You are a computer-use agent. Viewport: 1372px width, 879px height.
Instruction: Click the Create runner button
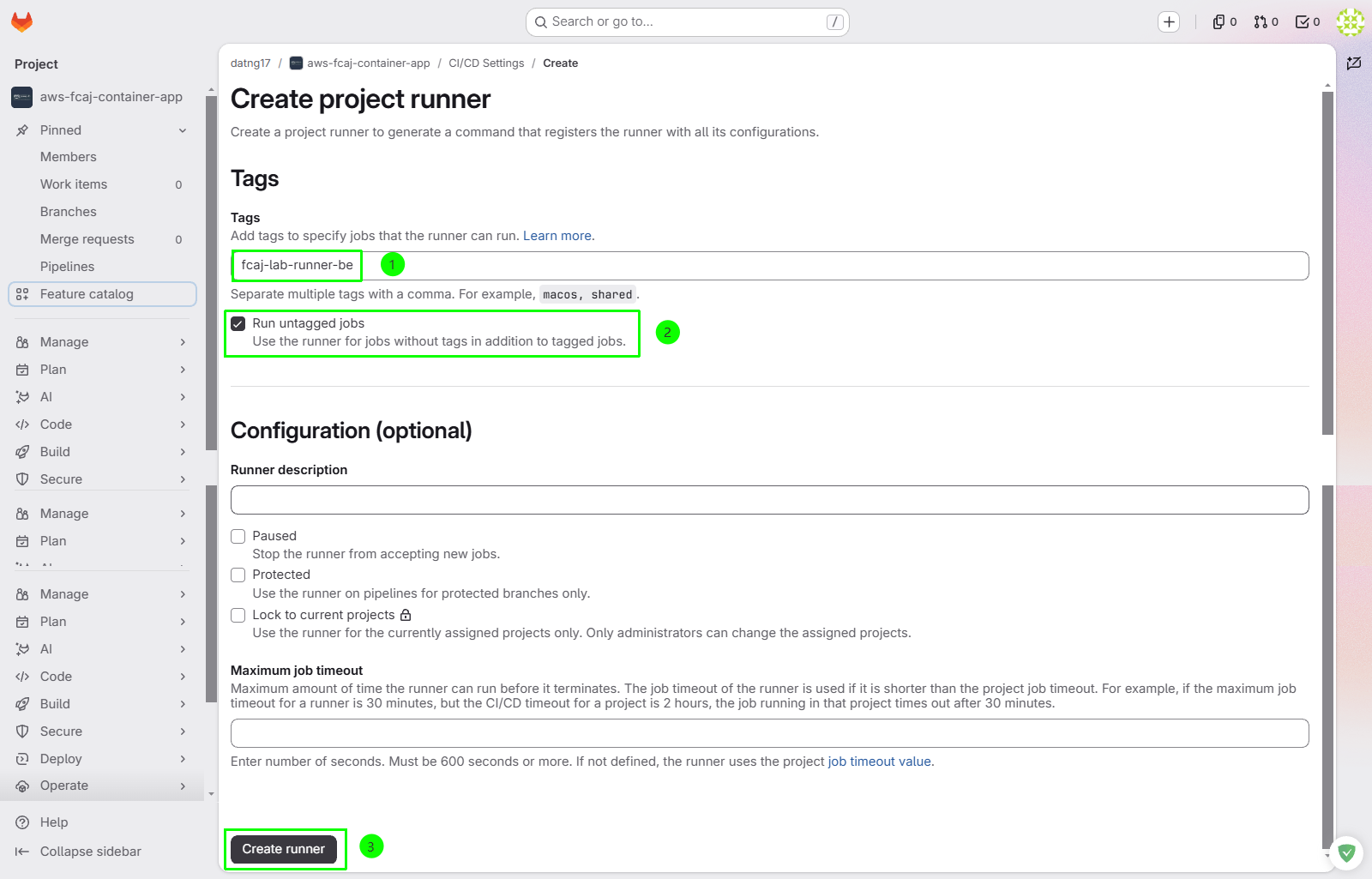[284, 849]
